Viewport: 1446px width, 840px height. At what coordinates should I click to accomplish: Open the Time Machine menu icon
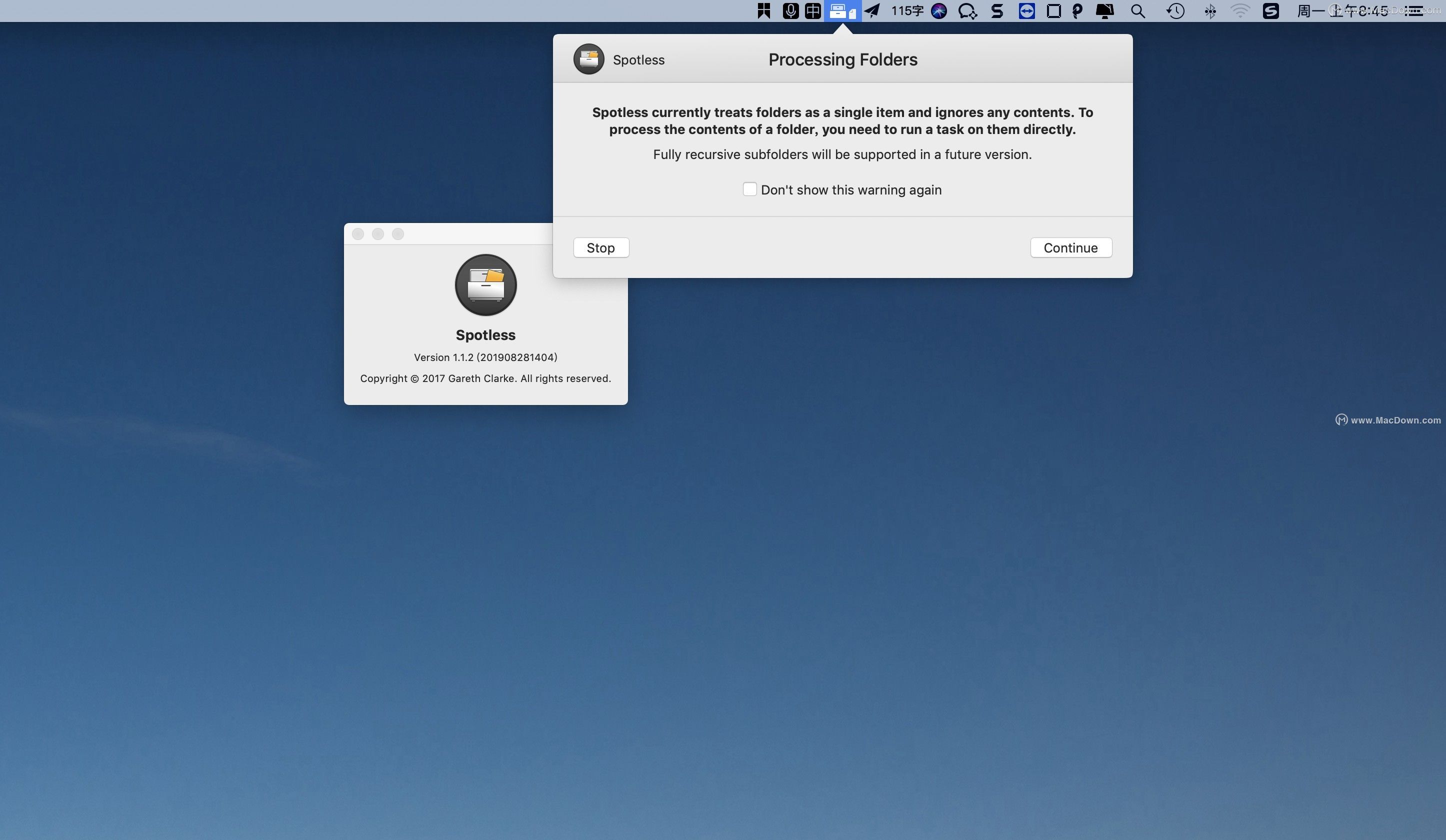click(x=1175, y=11)
